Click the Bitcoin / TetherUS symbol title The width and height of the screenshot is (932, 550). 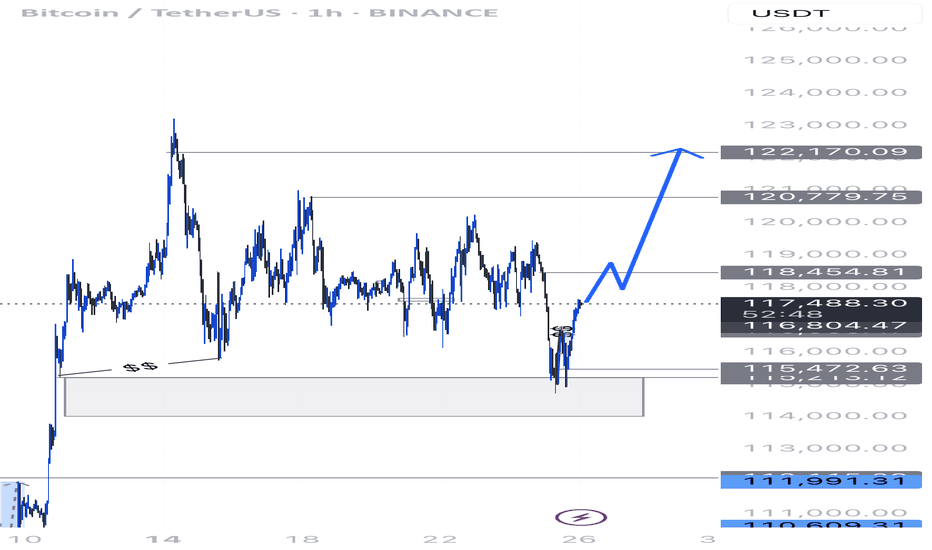click(x=117, y=13)
